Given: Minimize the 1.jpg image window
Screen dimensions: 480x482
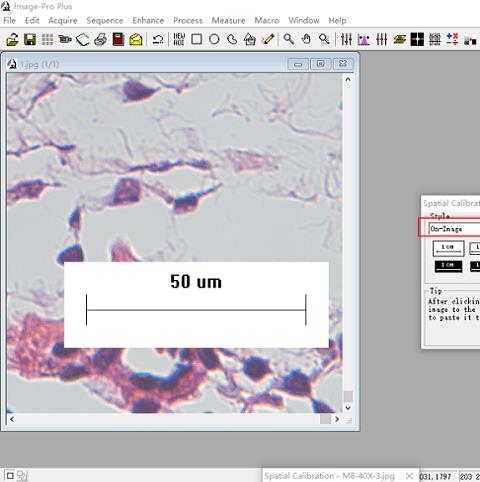Looking at the screenshot, I should 298,64.
